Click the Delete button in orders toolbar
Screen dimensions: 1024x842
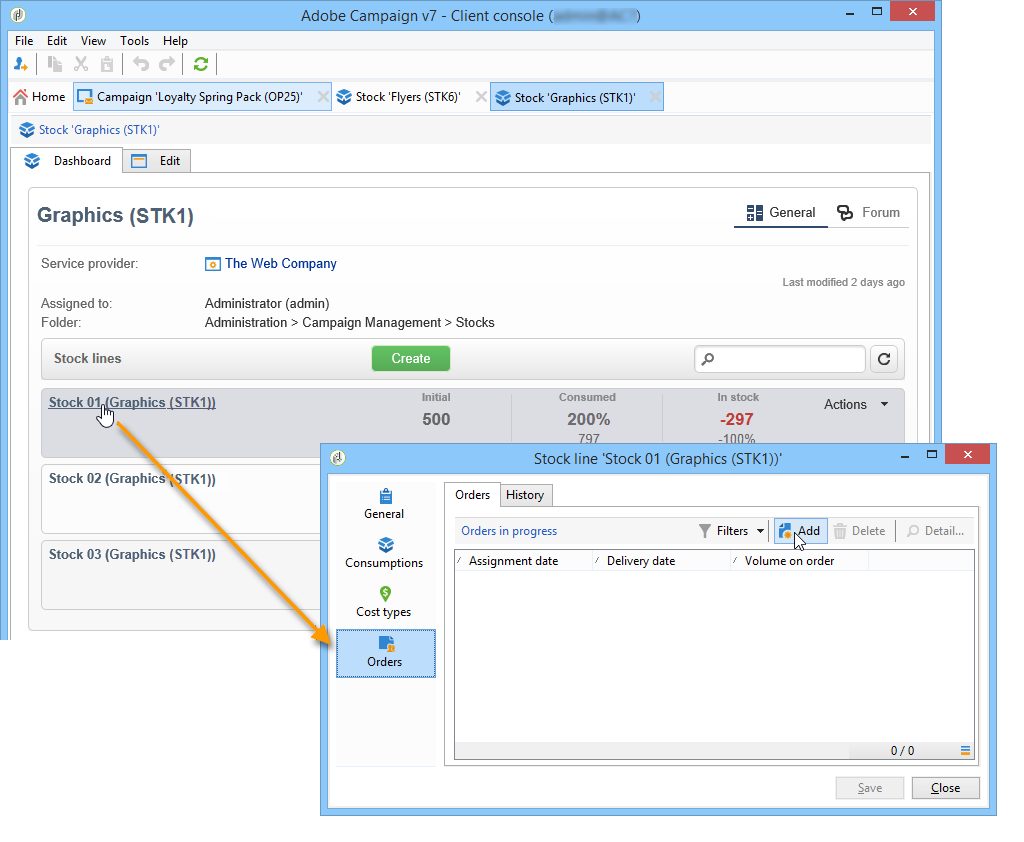coord(860,531)
